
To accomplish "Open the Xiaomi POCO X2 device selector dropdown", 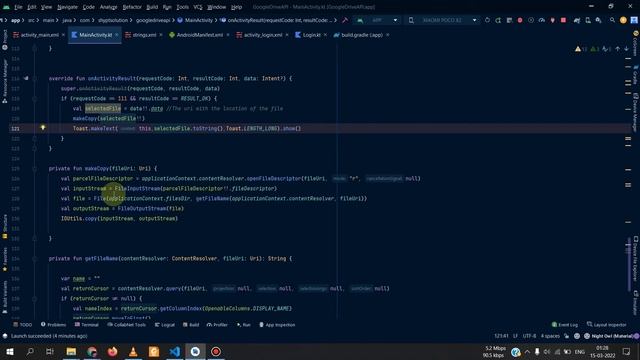I will [x=442, y=20].
